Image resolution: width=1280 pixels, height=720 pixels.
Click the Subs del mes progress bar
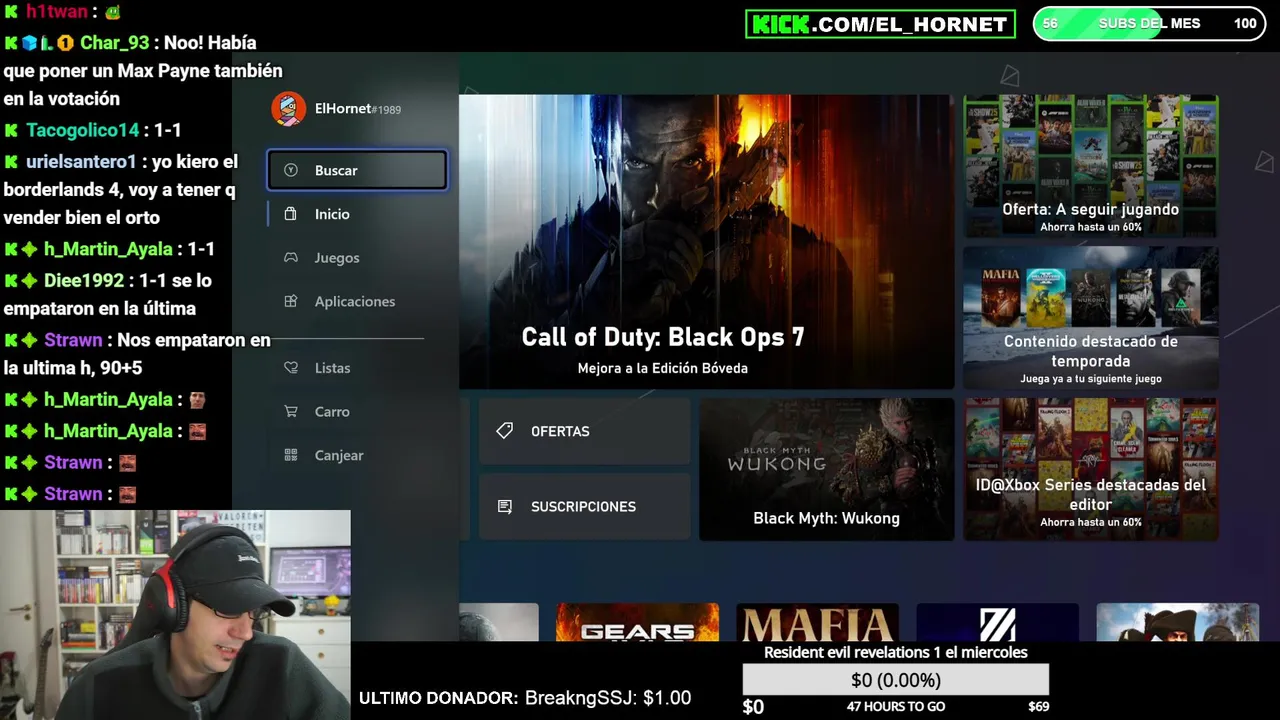pos(1149,24)
